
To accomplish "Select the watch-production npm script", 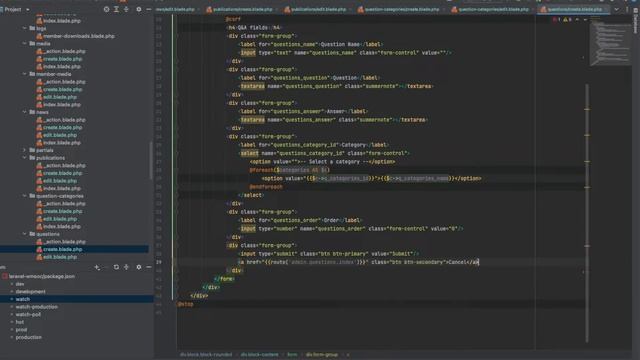I will pos(37,307).
